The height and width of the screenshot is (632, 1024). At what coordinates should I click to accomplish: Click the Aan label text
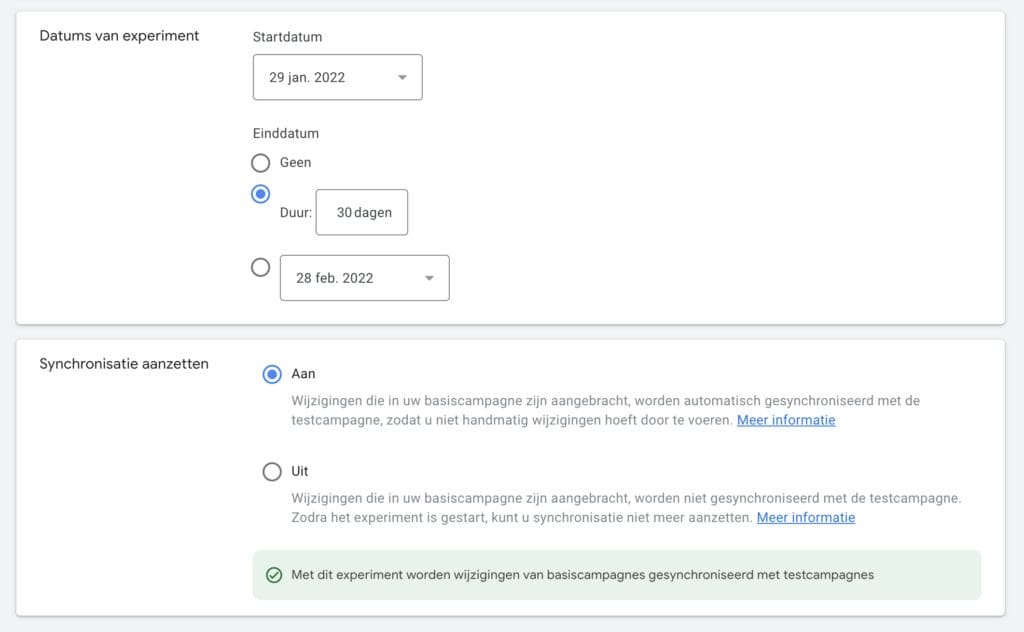[303, 373]
